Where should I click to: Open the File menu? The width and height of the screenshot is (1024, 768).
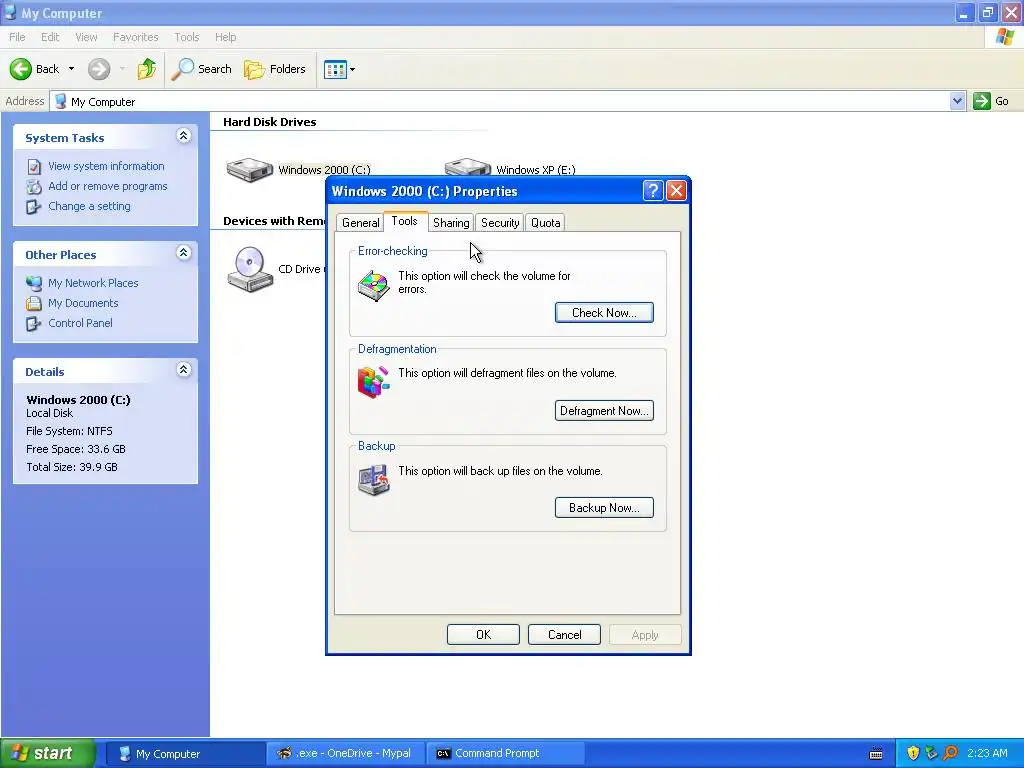coord(17,37)
